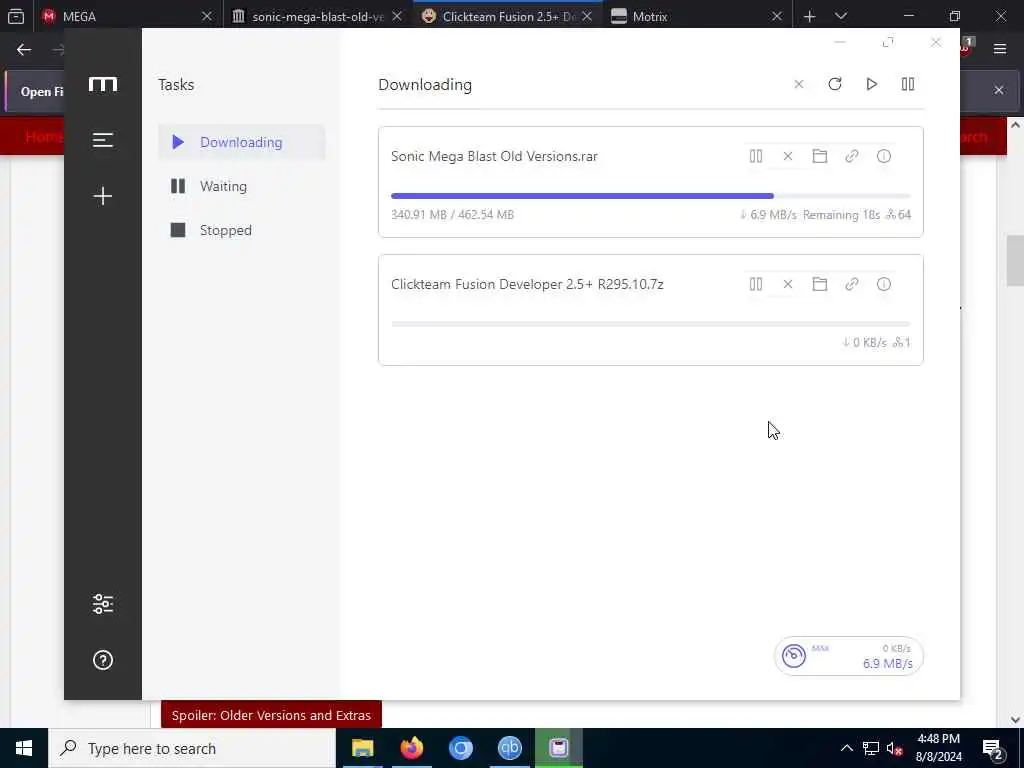1024x768 pixels.
Task: Close the MEGA browser tab
Action: [x=207, y=16]
